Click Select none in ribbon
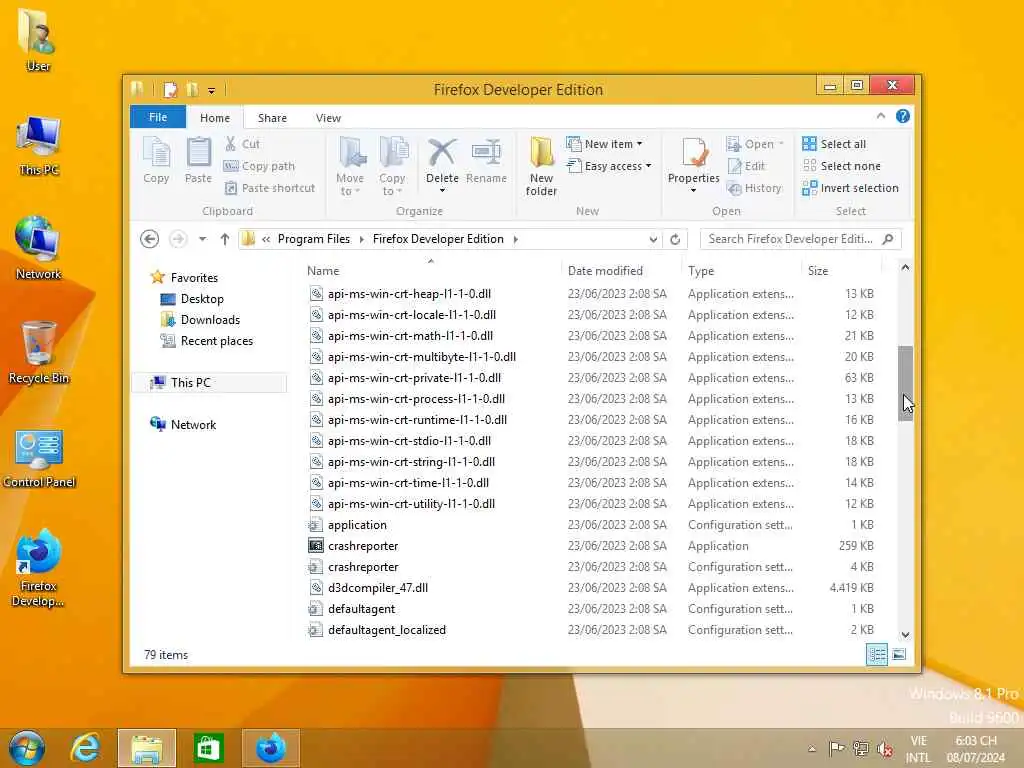The image size is (1024, 768). coord(841,166)
